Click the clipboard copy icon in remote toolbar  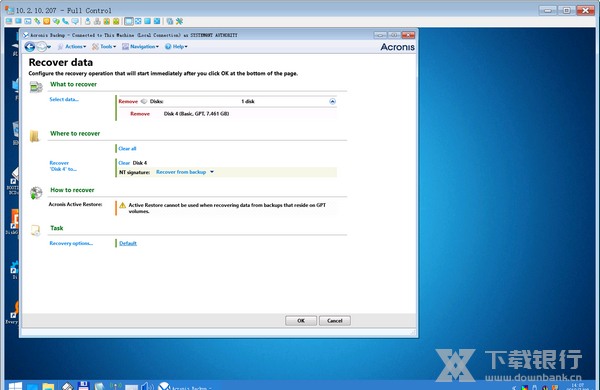tap(170, 21)
